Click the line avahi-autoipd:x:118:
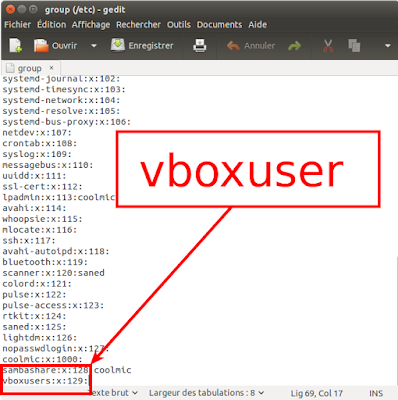The image size is (398, 400). 56,251
